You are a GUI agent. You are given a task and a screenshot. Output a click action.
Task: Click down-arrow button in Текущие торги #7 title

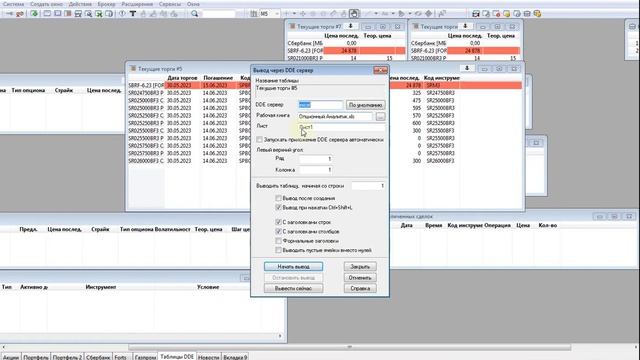tap(350, 27)
